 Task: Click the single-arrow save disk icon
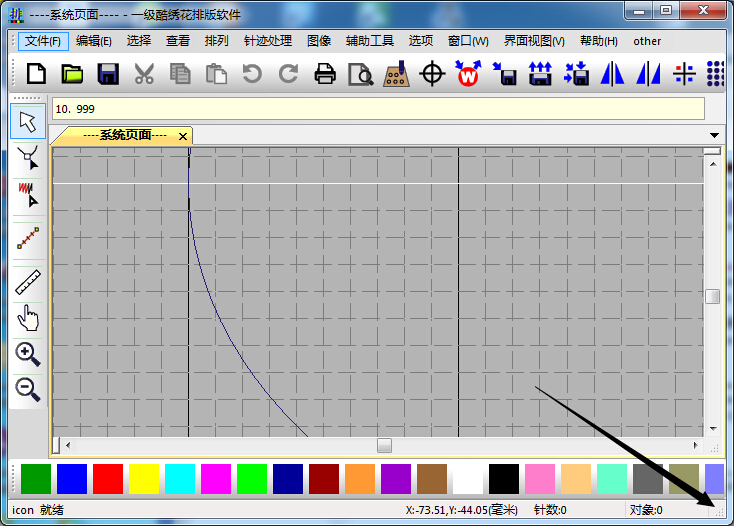click(505, 73)
